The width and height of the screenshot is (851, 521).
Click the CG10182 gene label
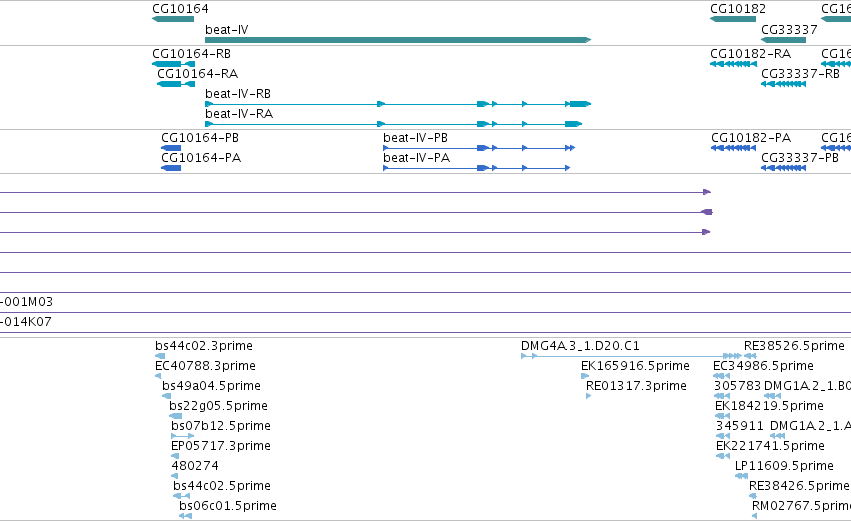point(738,9)
